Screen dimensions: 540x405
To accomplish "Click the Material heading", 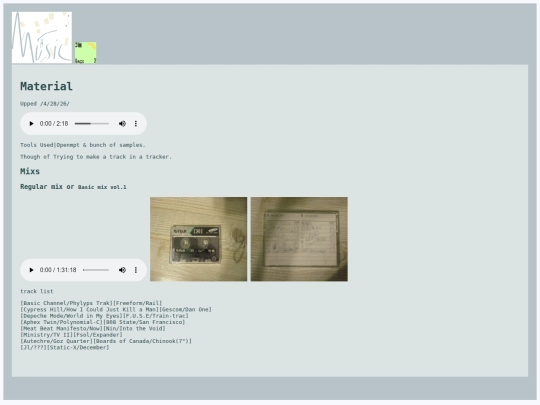I will click(x=46, y=86).
